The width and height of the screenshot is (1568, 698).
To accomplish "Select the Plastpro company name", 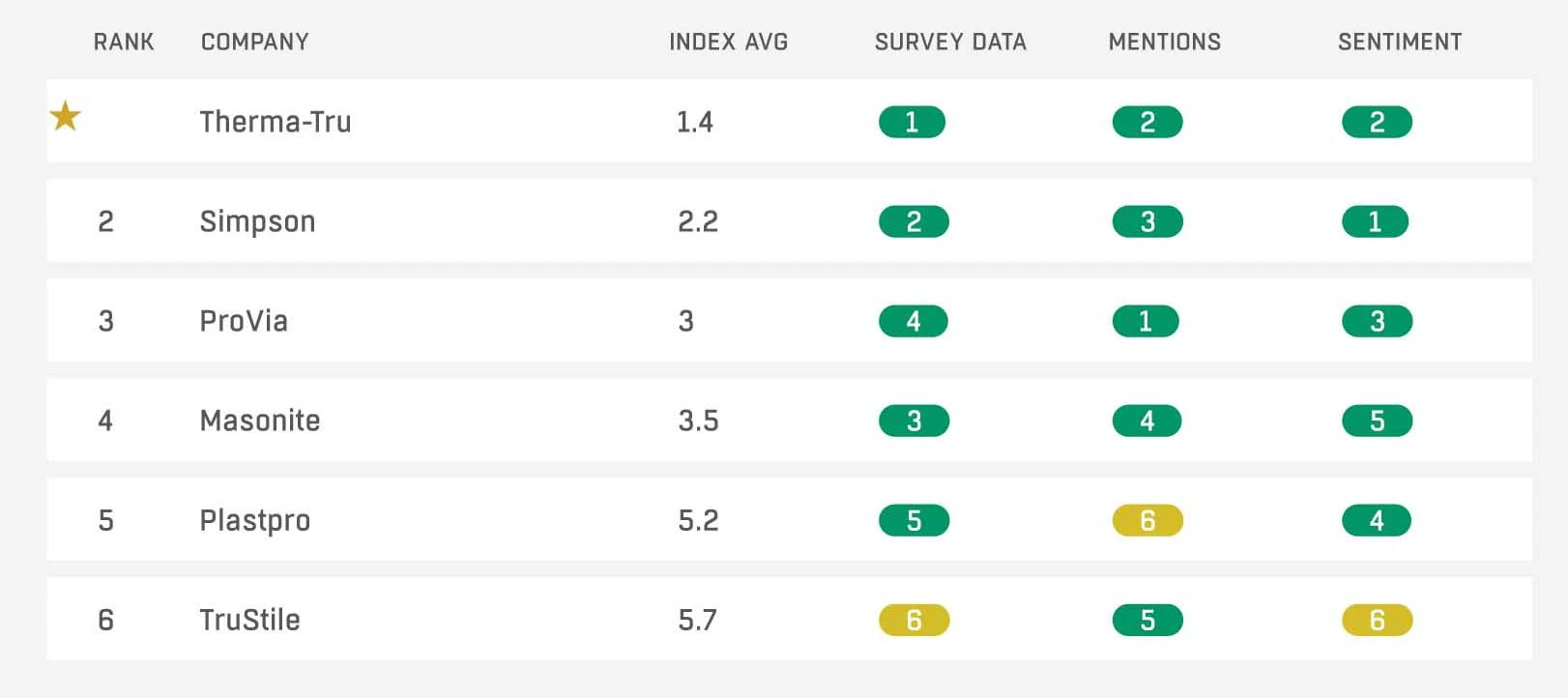I will tap(255, 521).
